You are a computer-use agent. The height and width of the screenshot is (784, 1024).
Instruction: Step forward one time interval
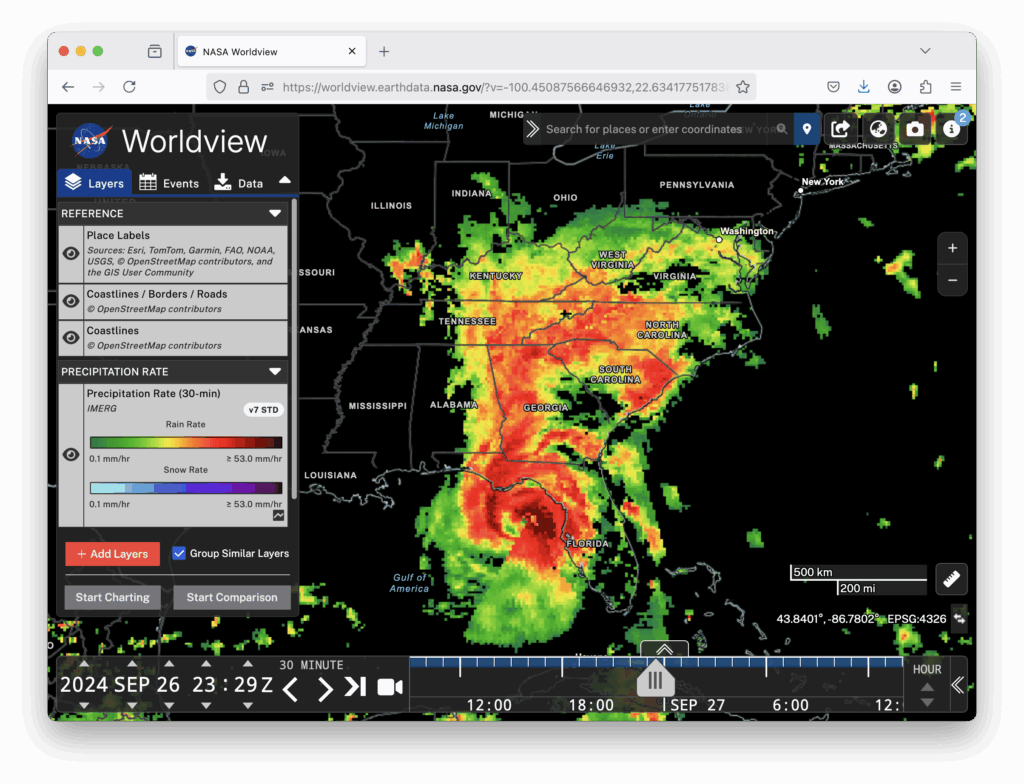[x=325, y=689]
